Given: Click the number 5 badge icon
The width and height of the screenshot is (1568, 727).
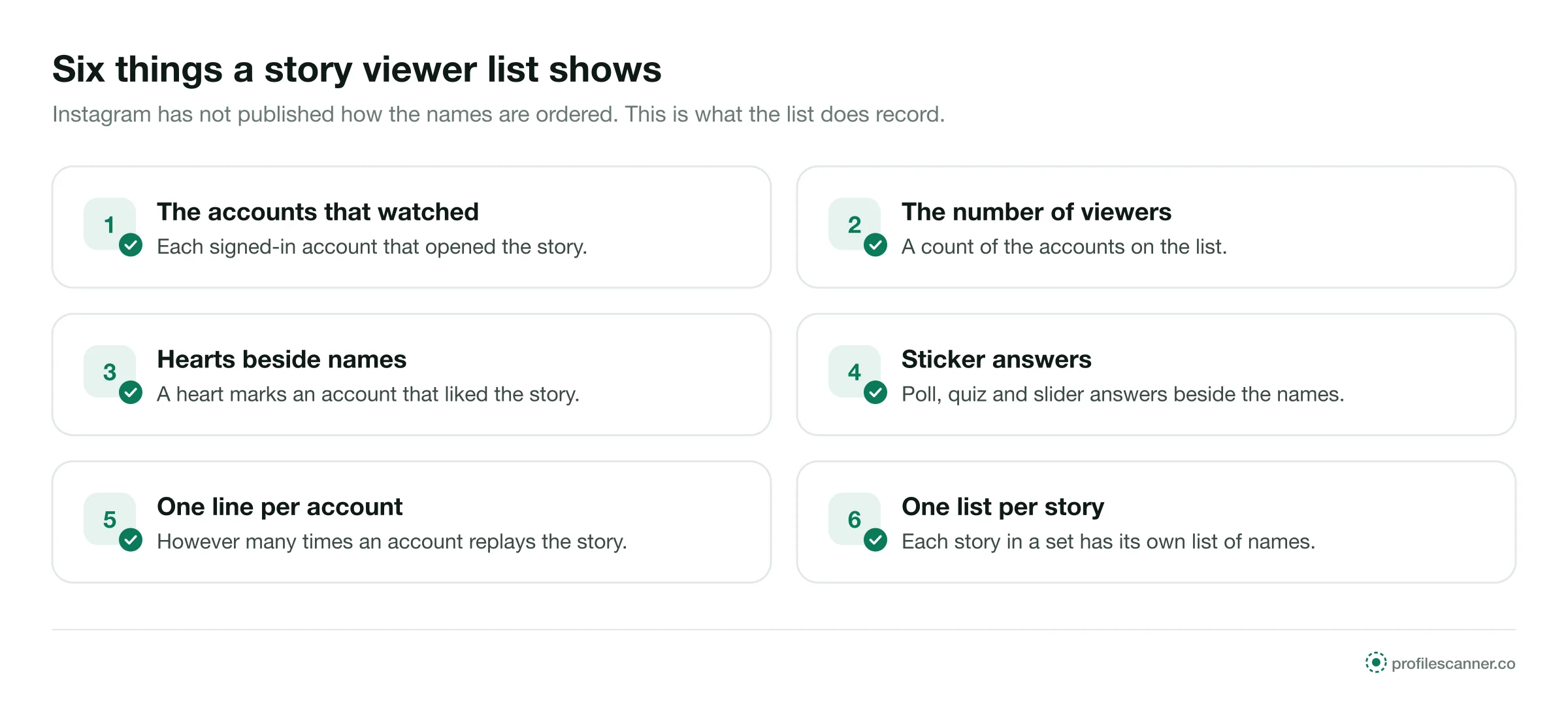Looking at the screenshot, I should (110, 519).
